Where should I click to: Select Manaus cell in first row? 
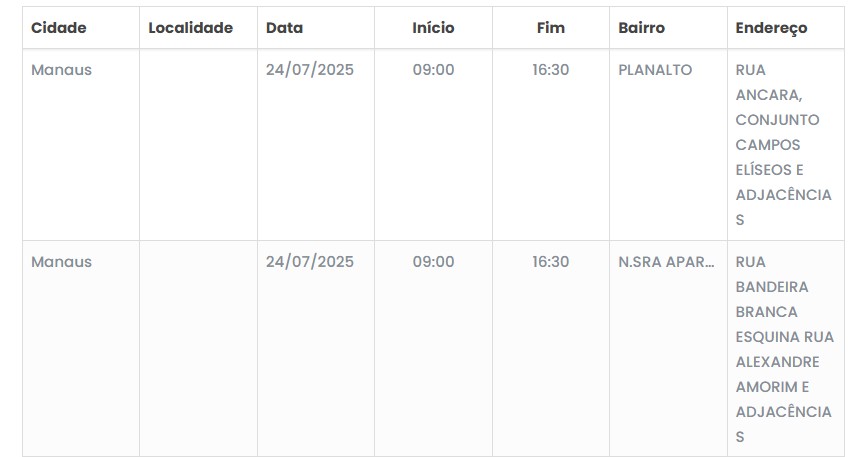(61, 70)
